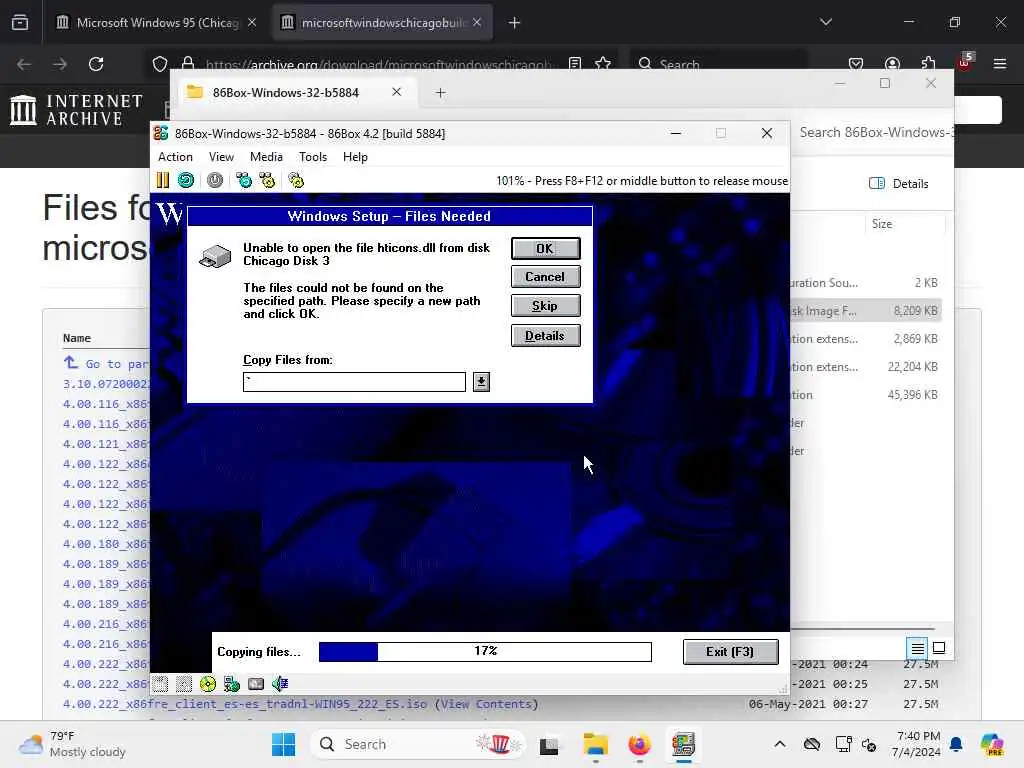Image resolution: width=1024 pixels, height=768 pixels.
Task: Follow Go to parent directory link
Action: 106,364
